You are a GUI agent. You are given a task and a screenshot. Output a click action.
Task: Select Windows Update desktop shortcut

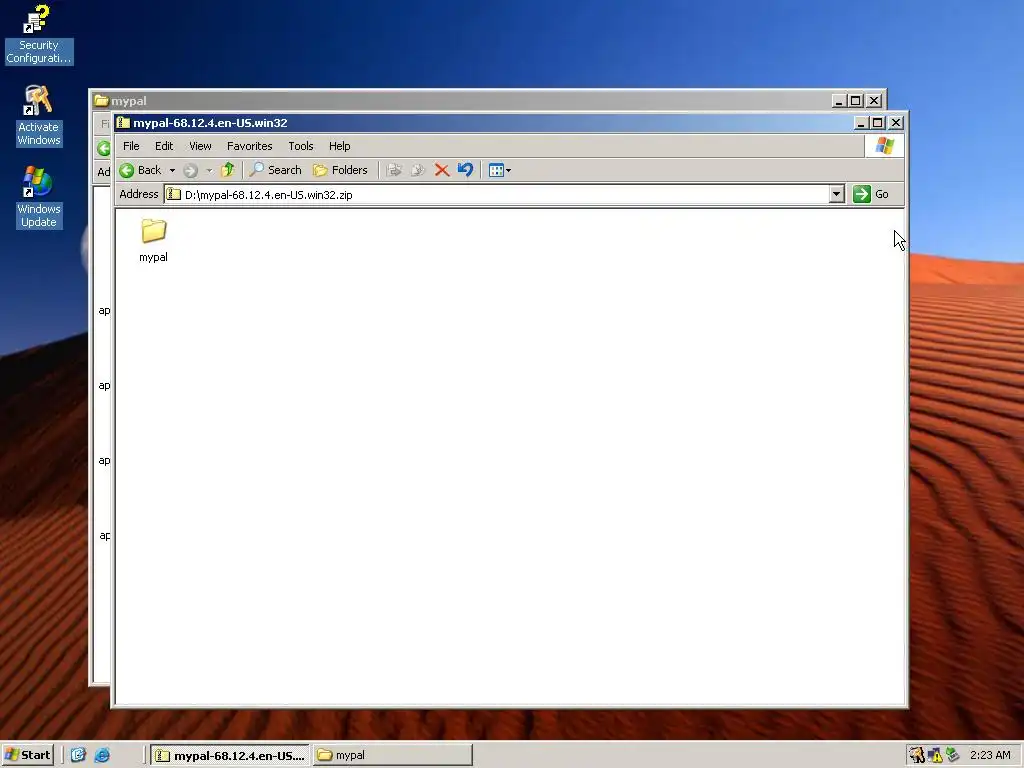coord(39,197)
